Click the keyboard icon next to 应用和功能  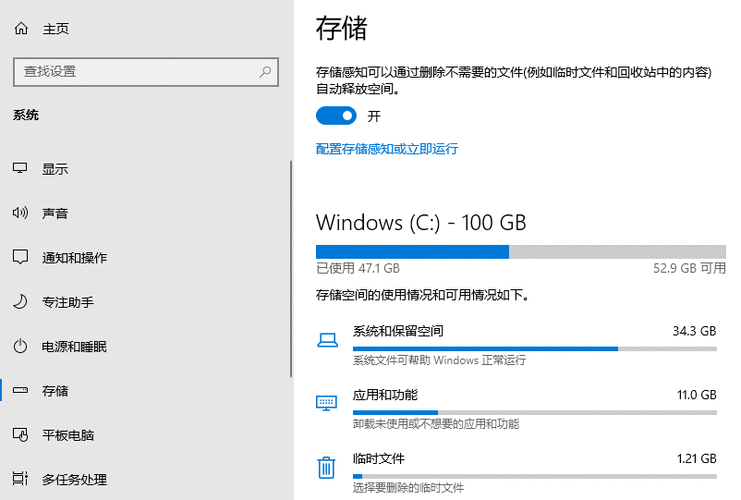[x=327, y=403]
